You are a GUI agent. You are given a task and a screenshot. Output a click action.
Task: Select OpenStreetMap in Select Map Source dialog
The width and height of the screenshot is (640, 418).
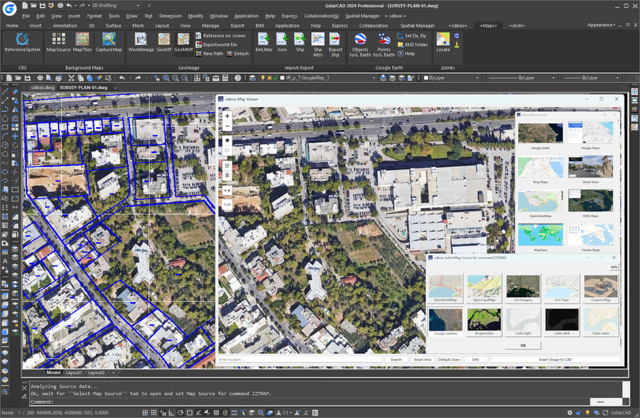click(x=445, y=288)
